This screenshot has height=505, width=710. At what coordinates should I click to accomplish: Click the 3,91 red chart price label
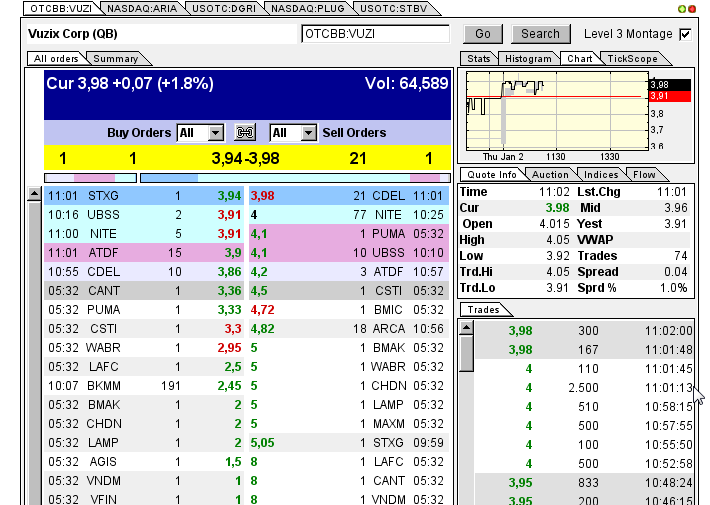(670, 96)
